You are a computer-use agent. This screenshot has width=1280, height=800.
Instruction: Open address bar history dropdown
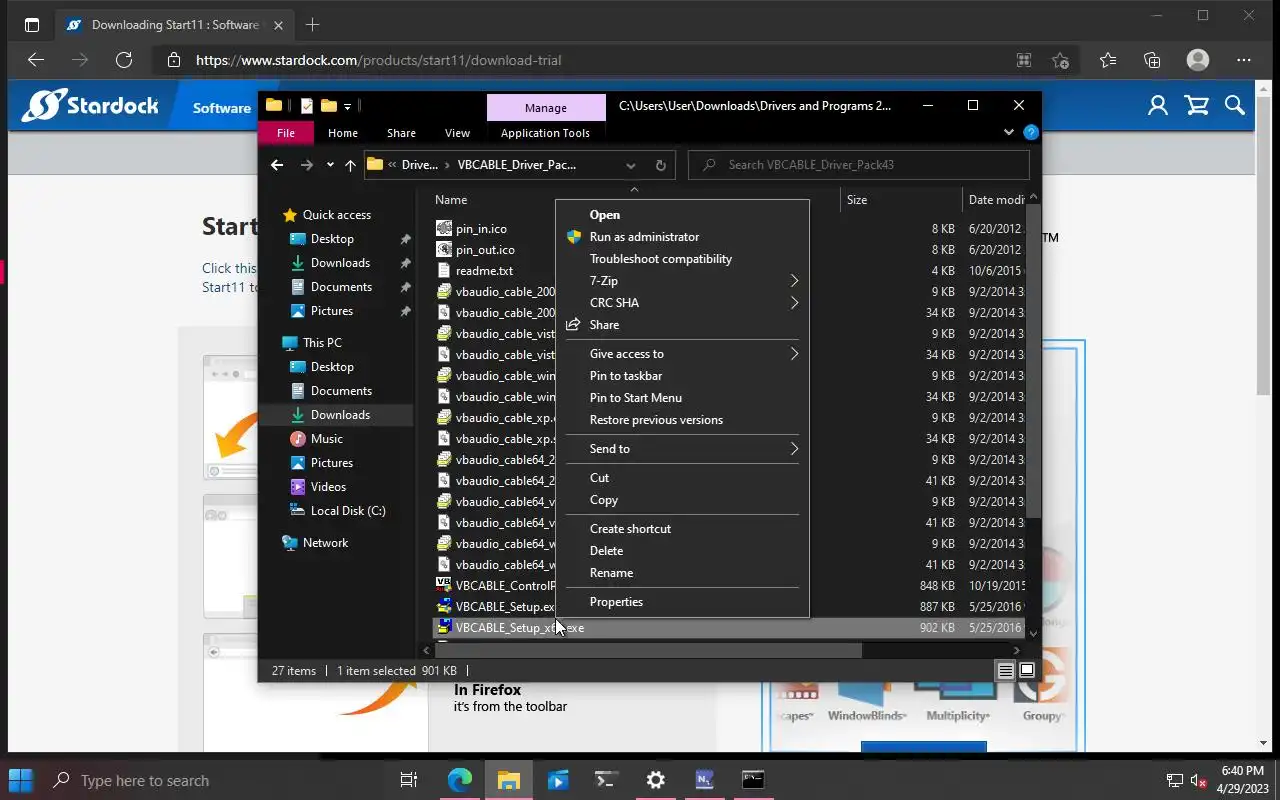click(631, 165)
